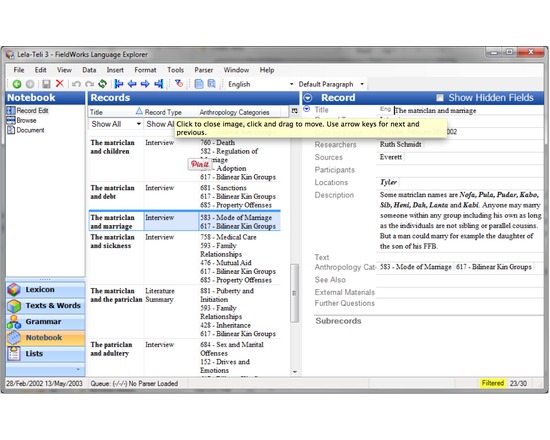
Task: Click the filter funnel toolbar icon
Action: tap(179, 84)
